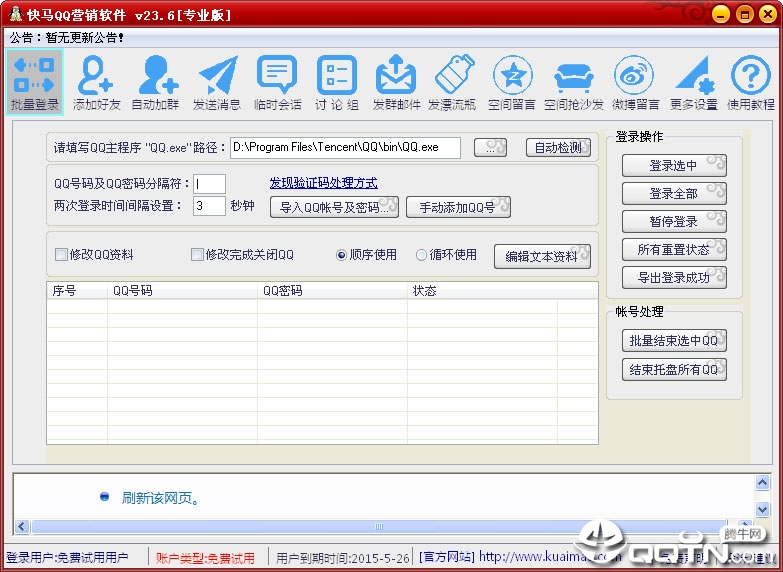Minimize the 快马QQ营销软件 window
The image size is (783, 572).
click(721, 14)
